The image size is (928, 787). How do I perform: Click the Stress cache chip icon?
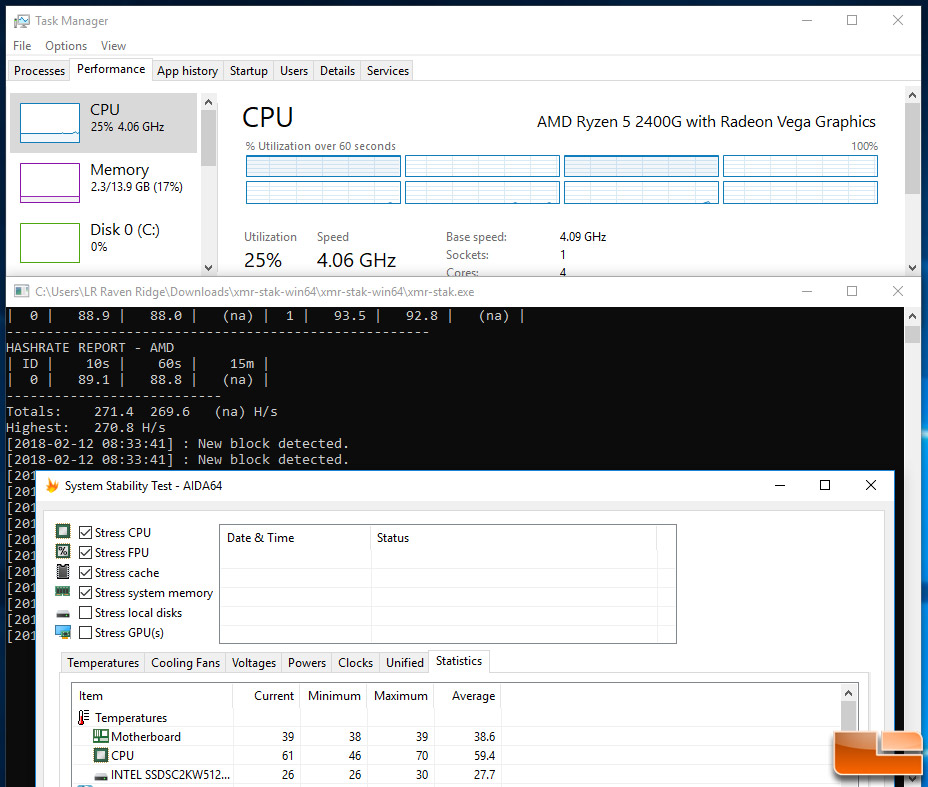click(63, 572)
